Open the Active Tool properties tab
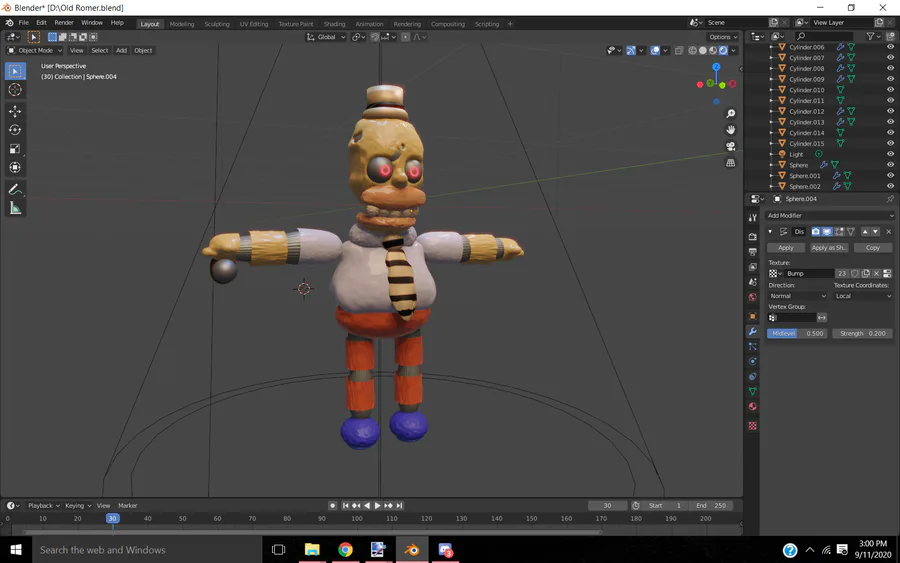 752,218
